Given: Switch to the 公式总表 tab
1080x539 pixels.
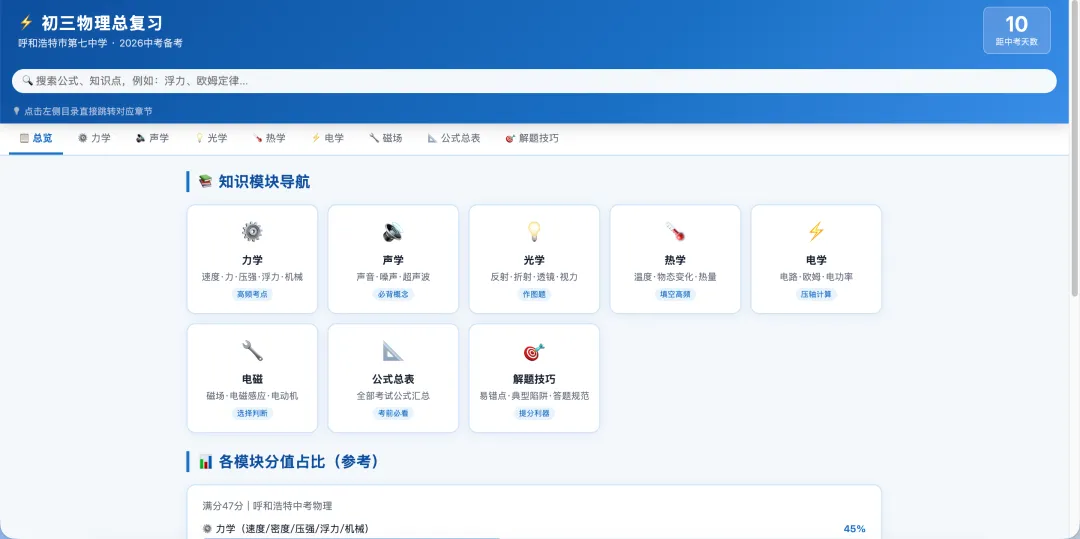Looking at the screenshot, I should [x=454, y=138].
